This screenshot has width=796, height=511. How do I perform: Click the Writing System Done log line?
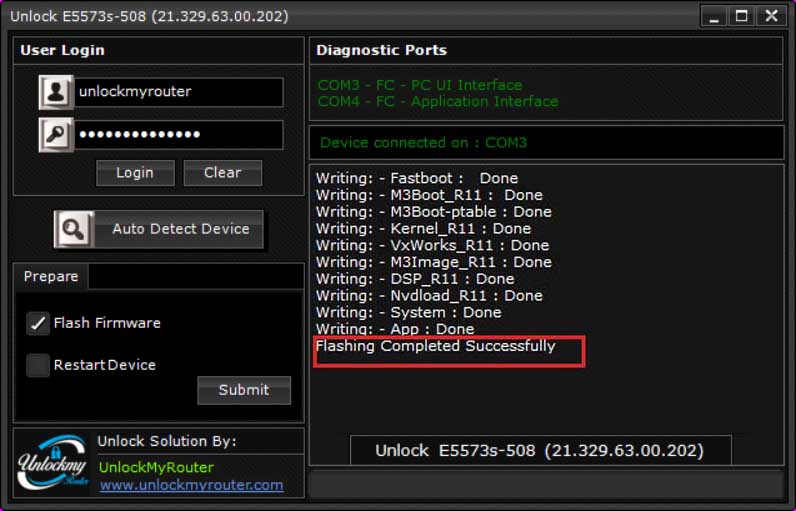point(409,312)
